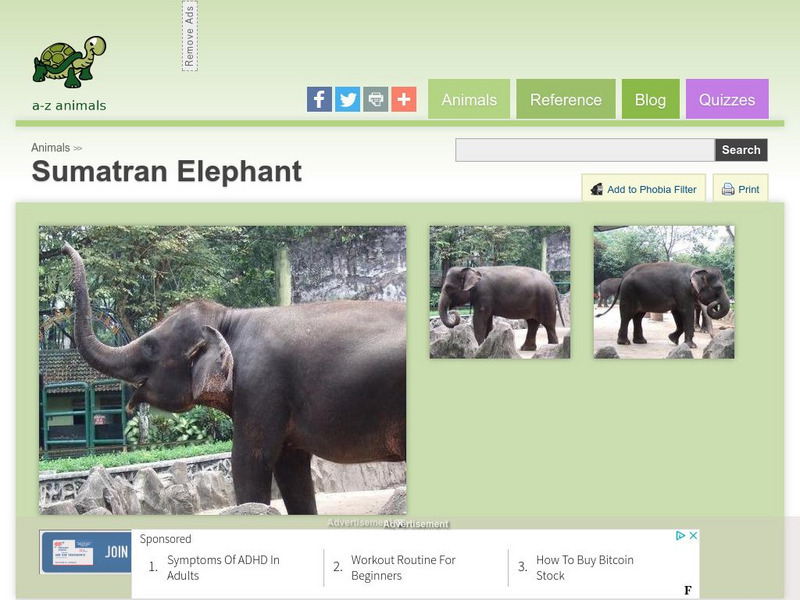Open the Quizzes tab

pos(727,99)
